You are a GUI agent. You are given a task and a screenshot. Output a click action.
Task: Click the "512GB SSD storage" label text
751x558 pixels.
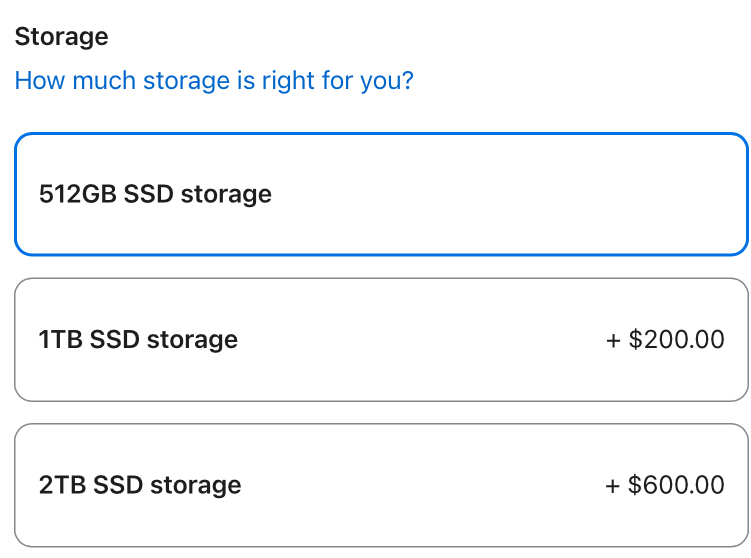click(x=155, y=194)
